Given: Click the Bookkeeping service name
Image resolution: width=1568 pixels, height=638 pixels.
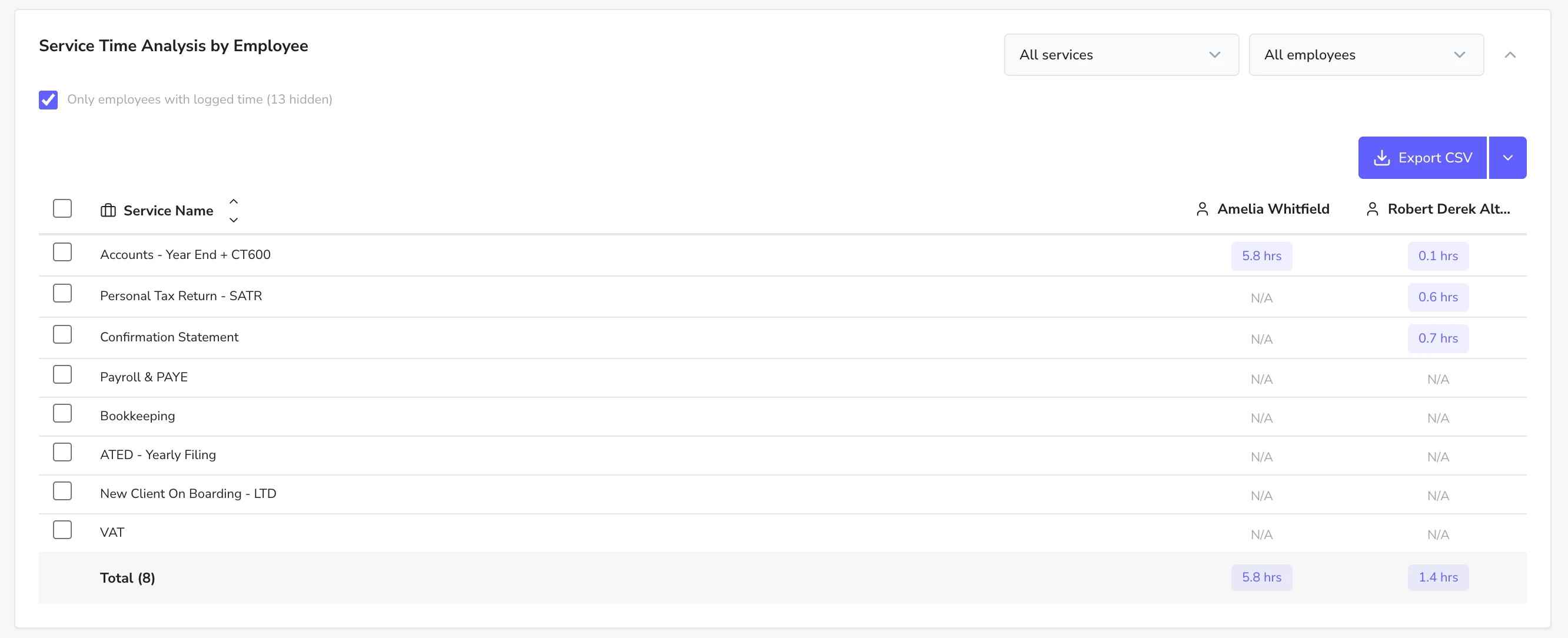Looking at the screenshot, I should pyautogui.click(x=138, y=416).
